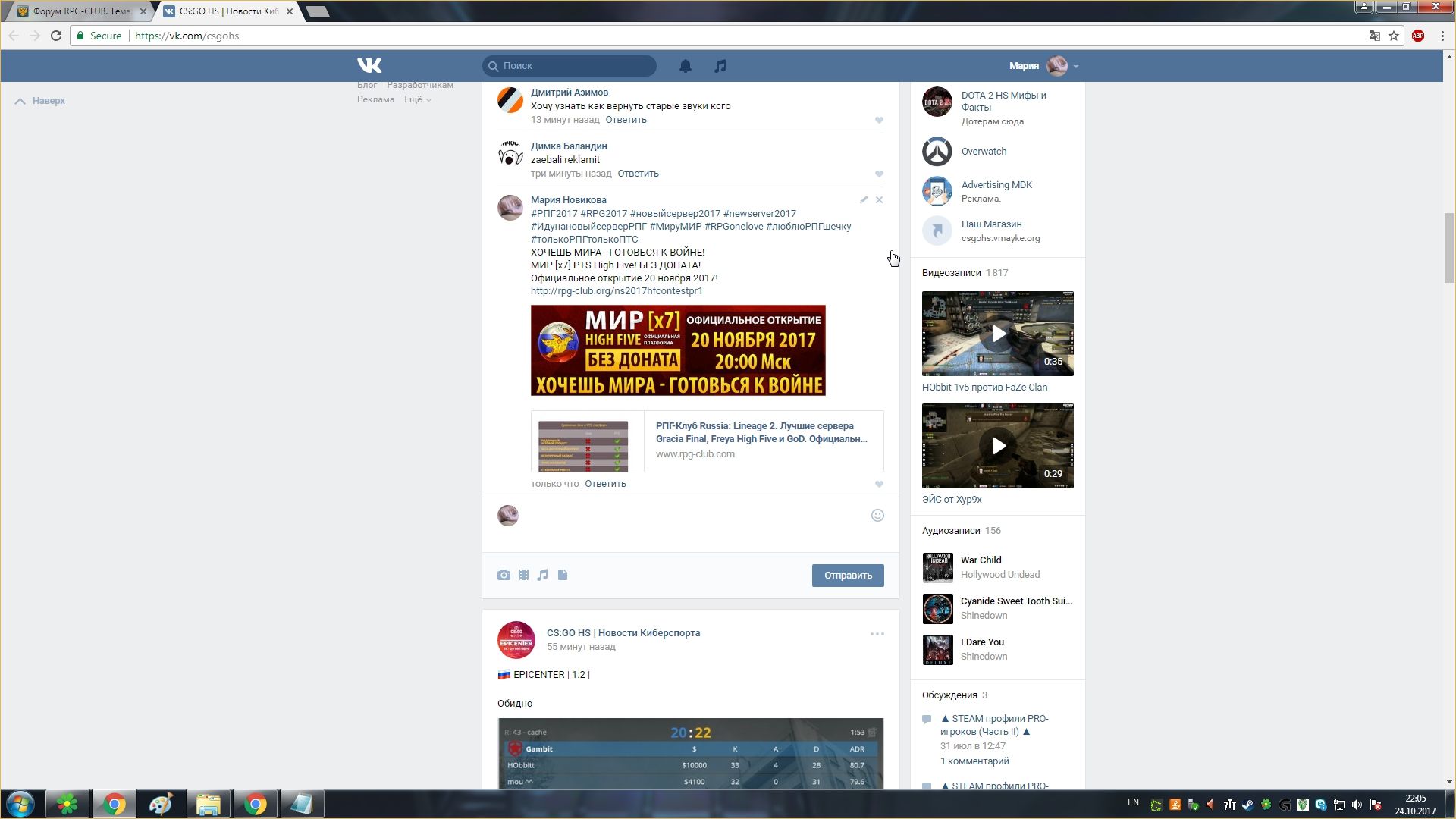1456x819 pixels.
Task: Open the emoji picker smiley icon
Action: click(877, 516)
